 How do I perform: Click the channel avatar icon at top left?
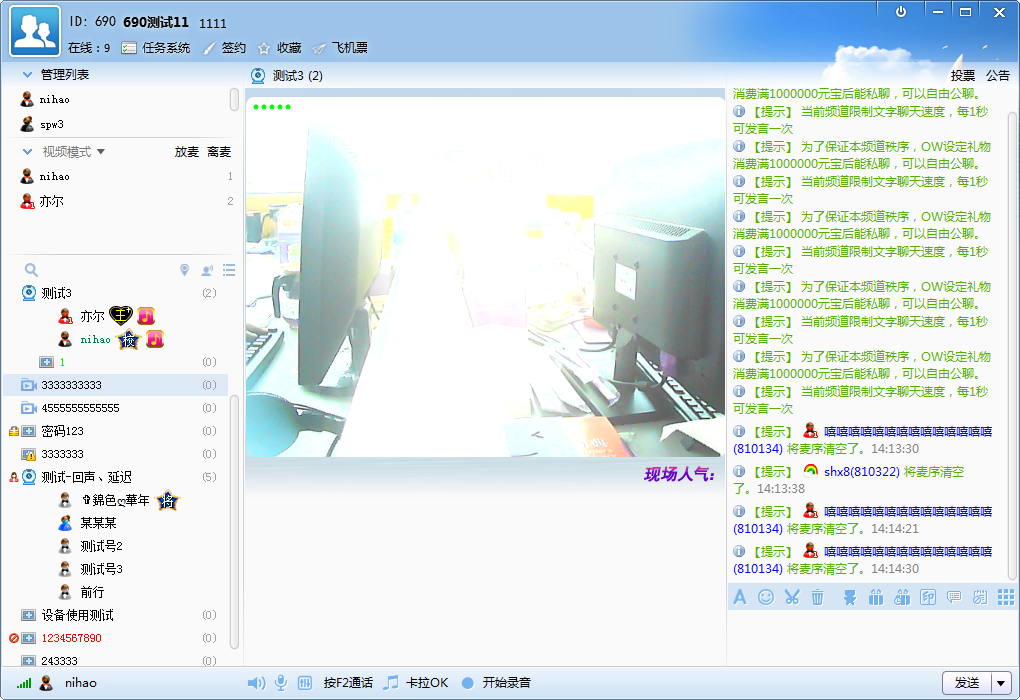point(35,31)
